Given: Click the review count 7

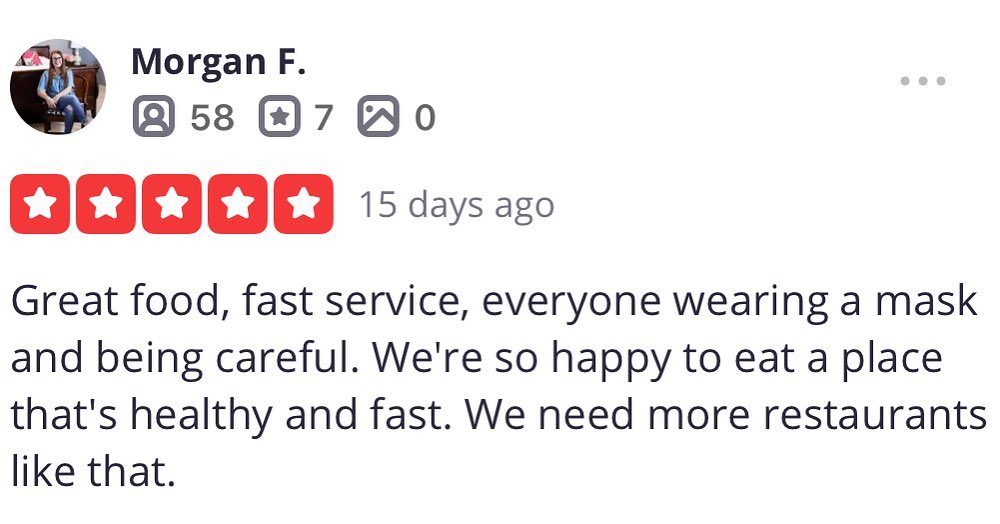Looking at the screenshot, I should 323,118.
